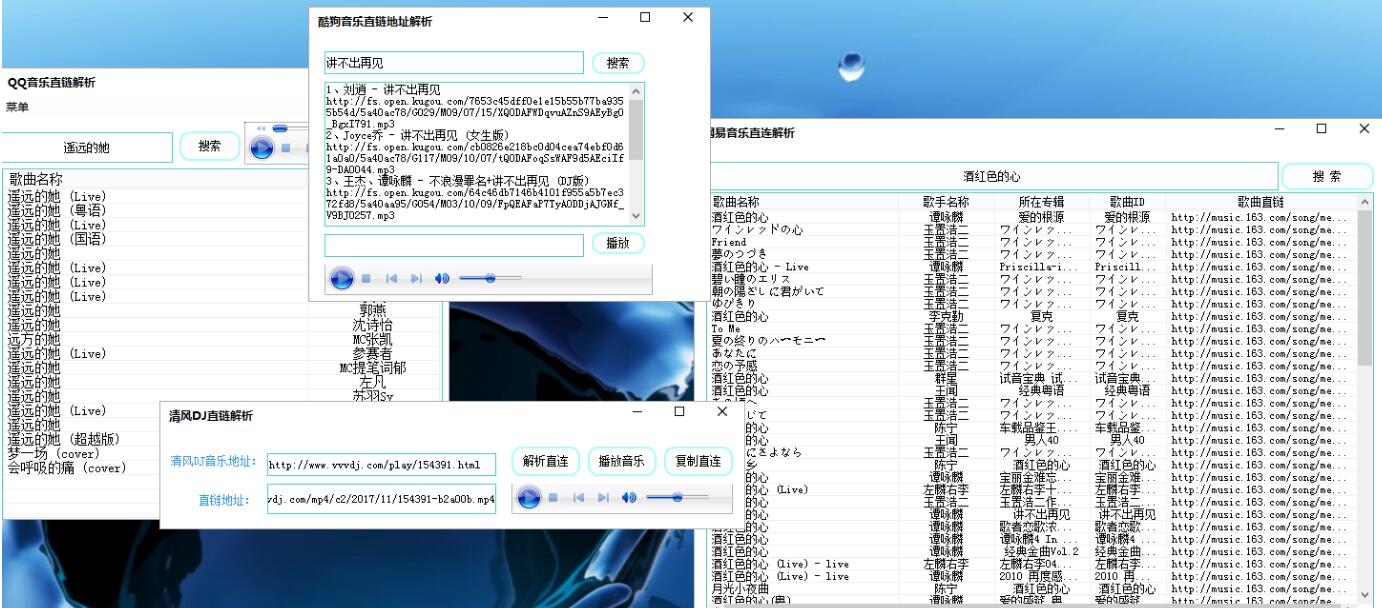Go to next track in 清风DJ player
The width and height of the screenshot is (1382, 608).
(603, 497)
